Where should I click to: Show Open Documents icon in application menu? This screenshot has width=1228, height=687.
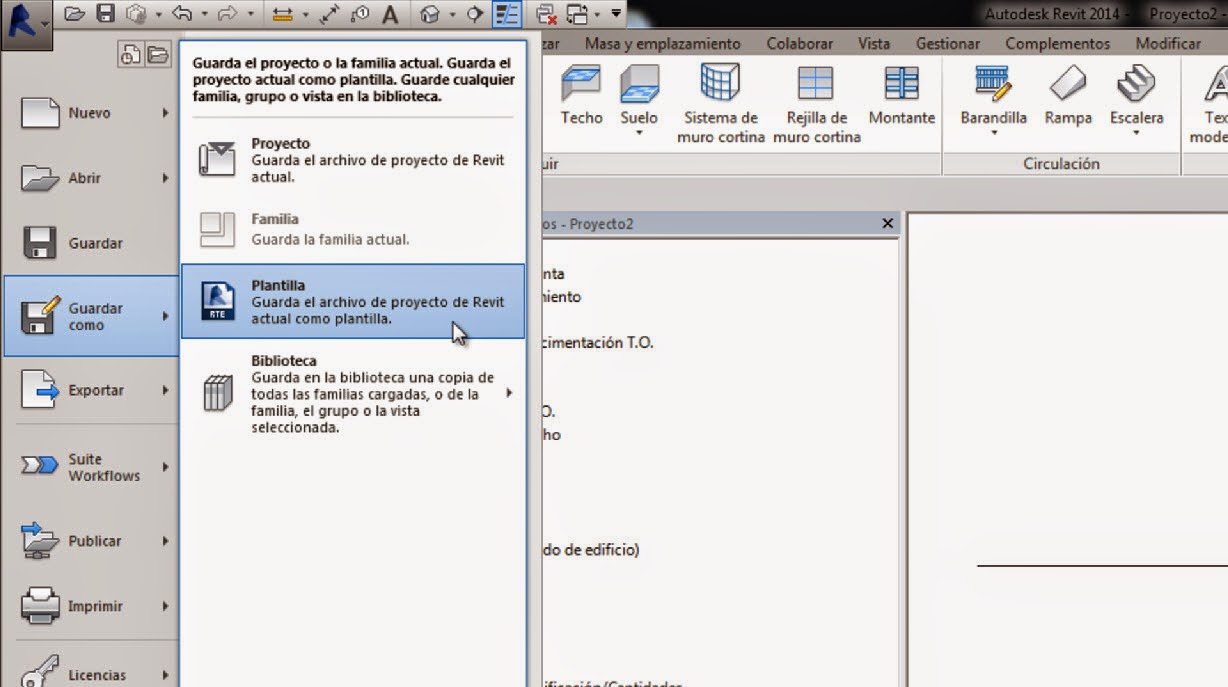point(156,54)
